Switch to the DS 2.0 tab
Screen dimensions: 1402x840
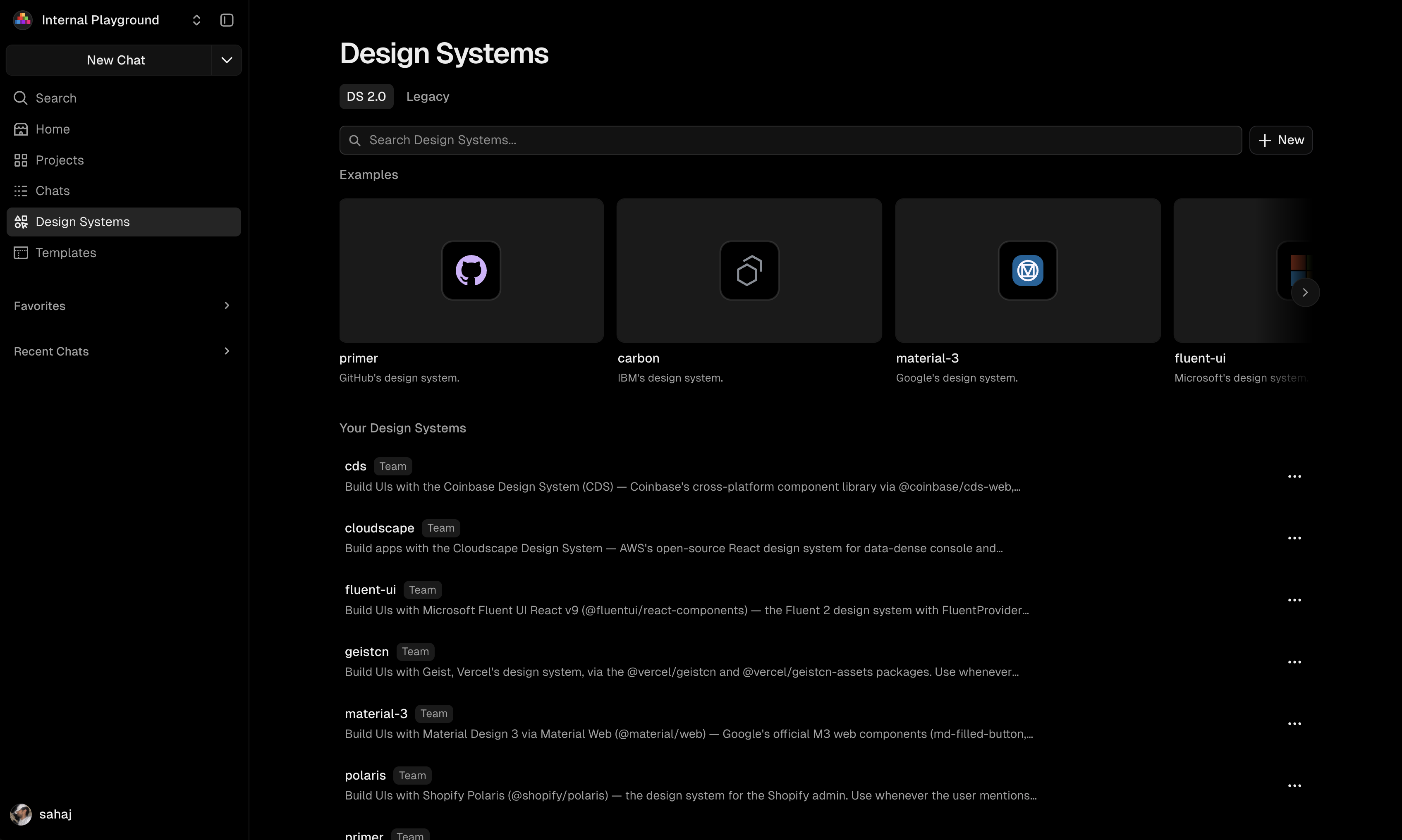366,97
